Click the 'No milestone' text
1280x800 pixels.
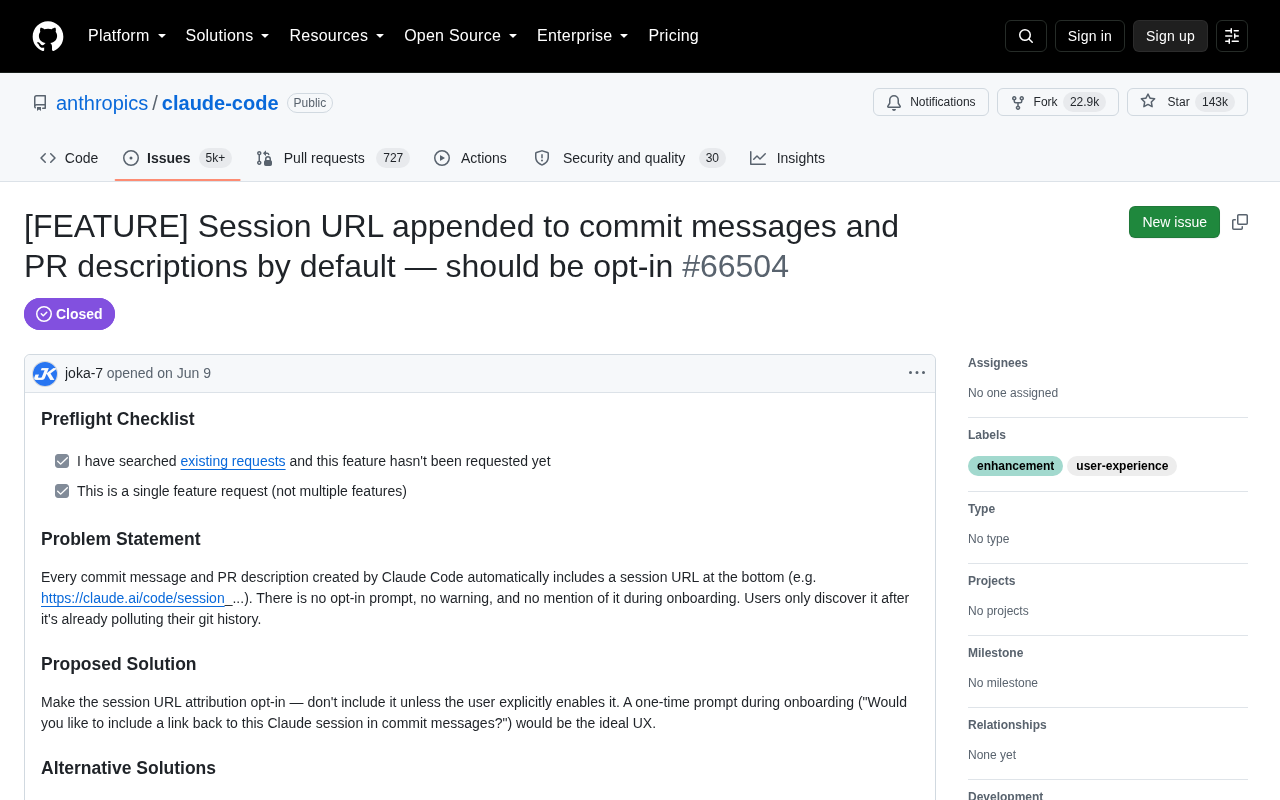[x=1003, y=683]
